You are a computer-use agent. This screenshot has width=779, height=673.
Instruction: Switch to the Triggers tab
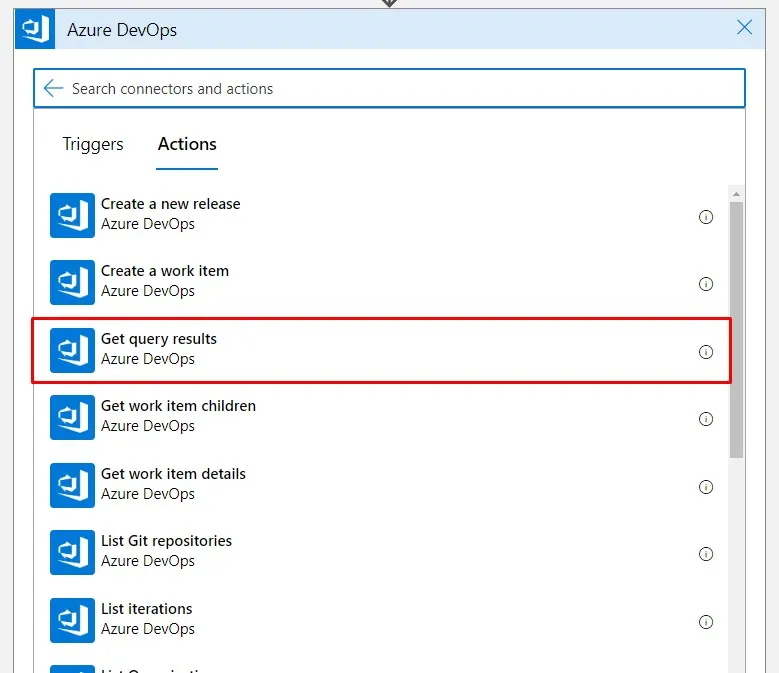[93, 144]
